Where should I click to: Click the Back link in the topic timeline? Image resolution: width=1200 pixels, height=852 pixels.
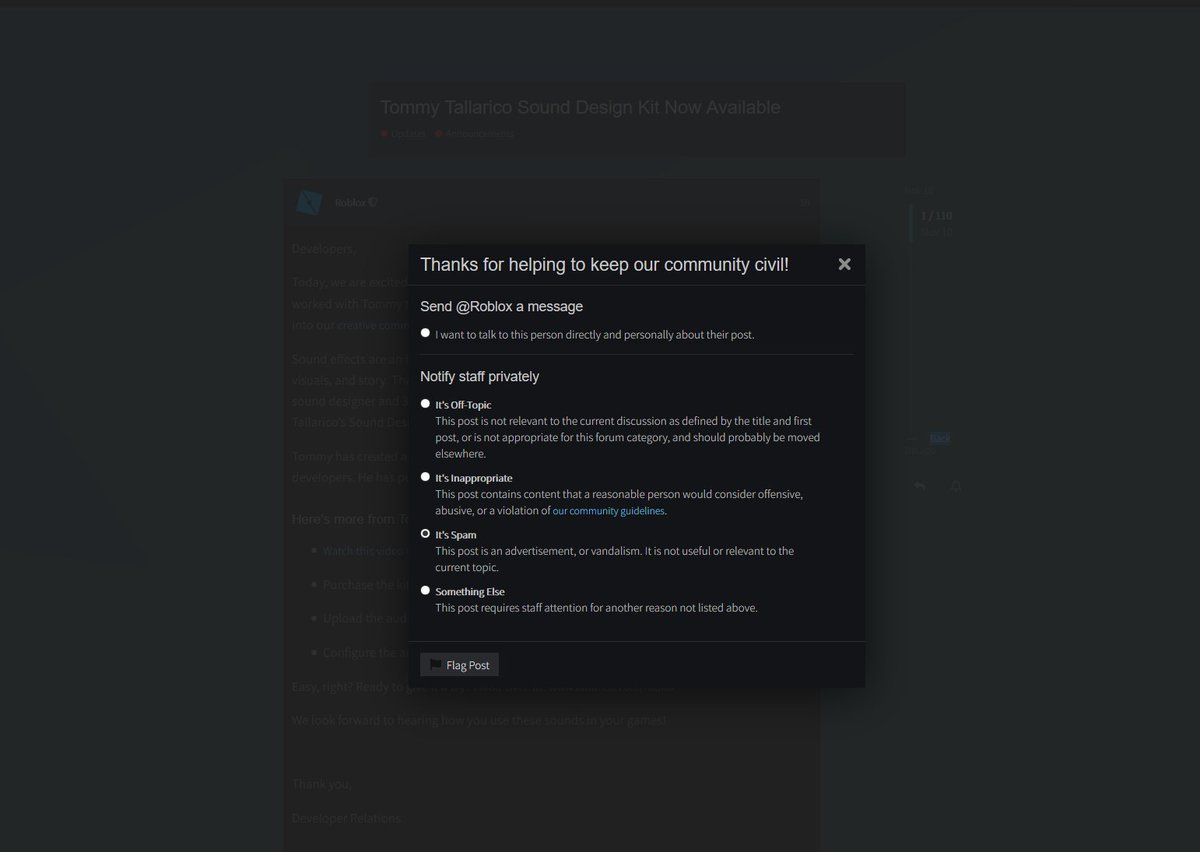[938, 437]
